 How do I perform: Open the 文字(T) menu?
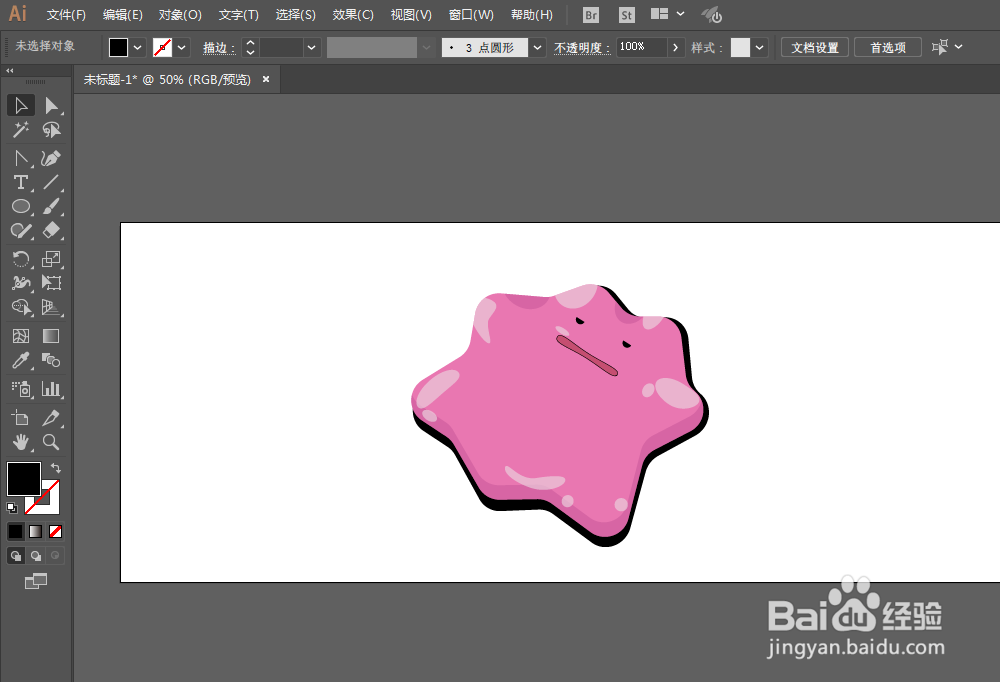[239, 15]
